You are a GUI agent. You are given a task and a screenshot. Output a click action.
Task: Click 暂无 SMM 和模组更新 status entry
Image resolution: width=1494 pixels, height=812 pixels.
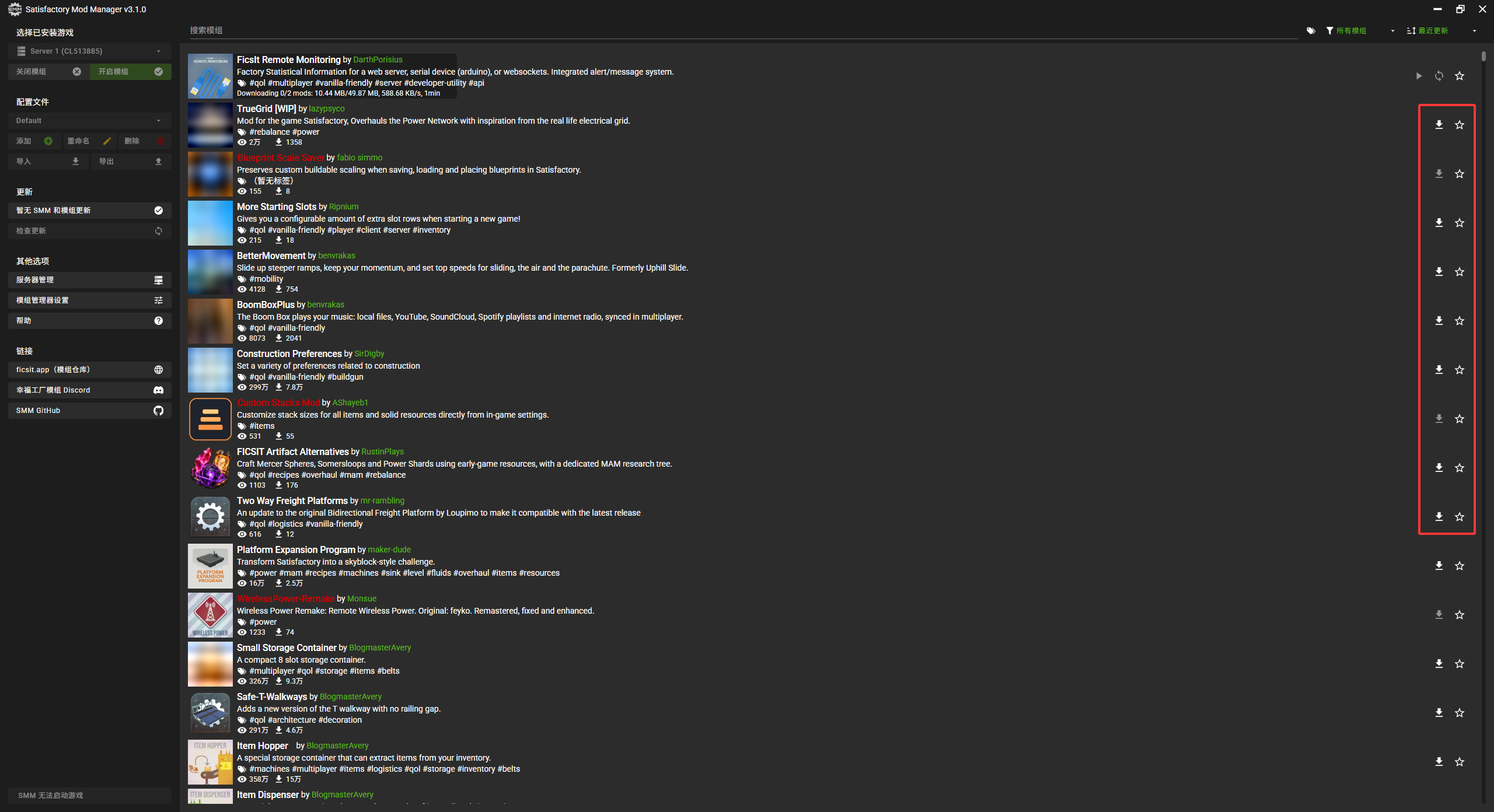(90, 211)
